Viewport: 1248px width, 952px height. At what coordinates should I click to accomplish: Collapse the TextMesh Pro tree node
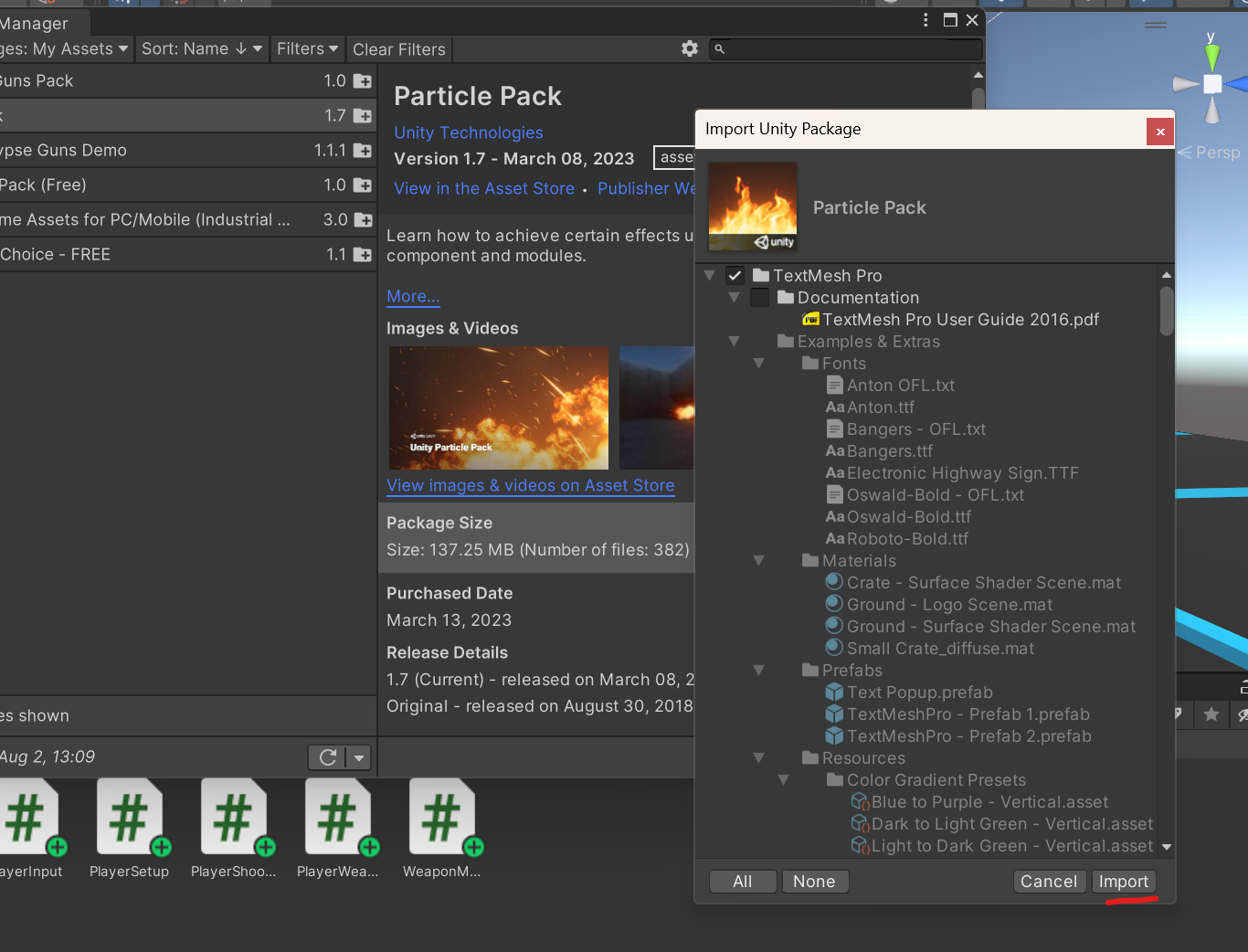[710, 275]
